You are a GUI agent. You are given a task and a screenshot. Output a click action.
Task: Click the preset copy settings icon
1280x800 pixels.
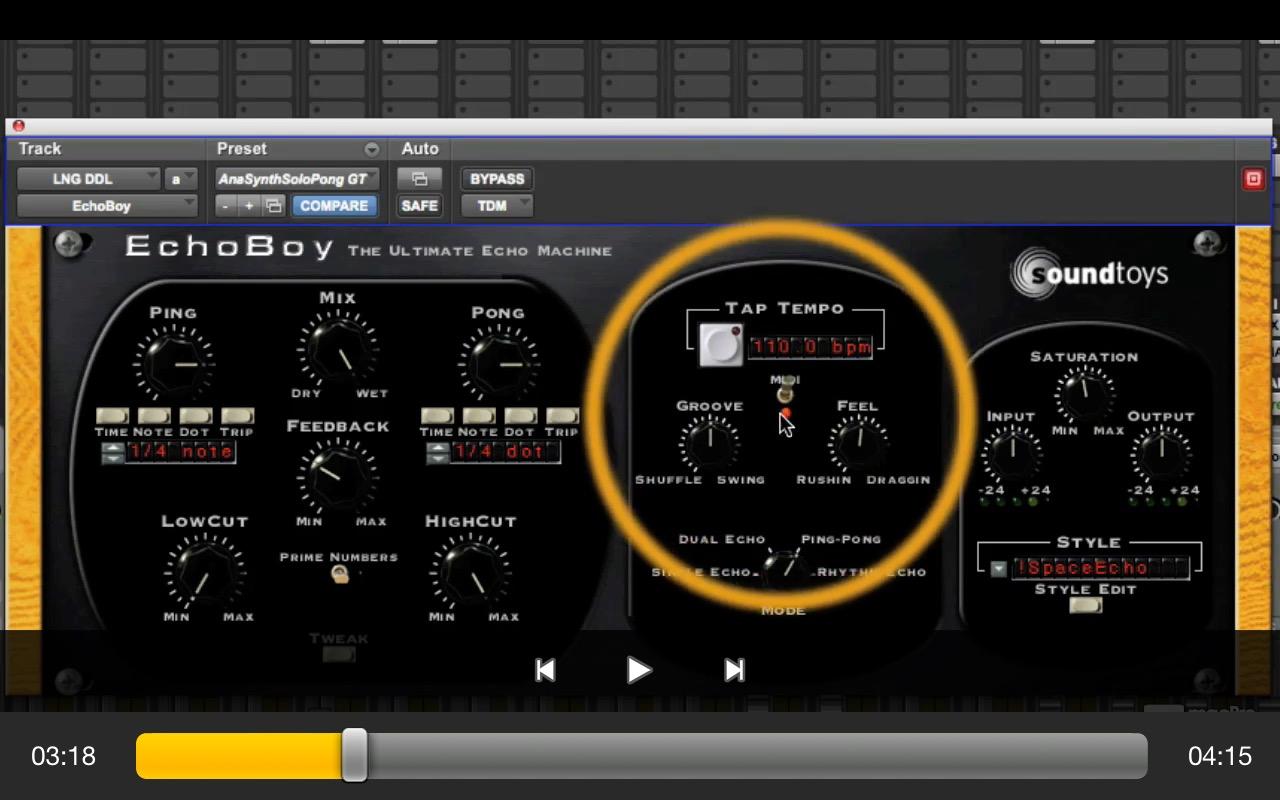pyautogui.click(x=273, y=206)
